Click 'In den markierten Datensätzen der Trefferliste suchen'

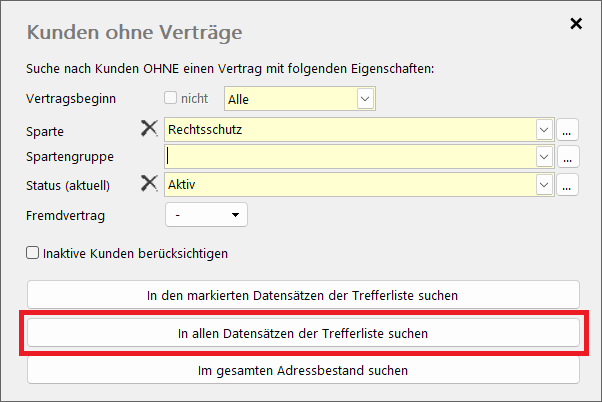[x=302, y=295]
